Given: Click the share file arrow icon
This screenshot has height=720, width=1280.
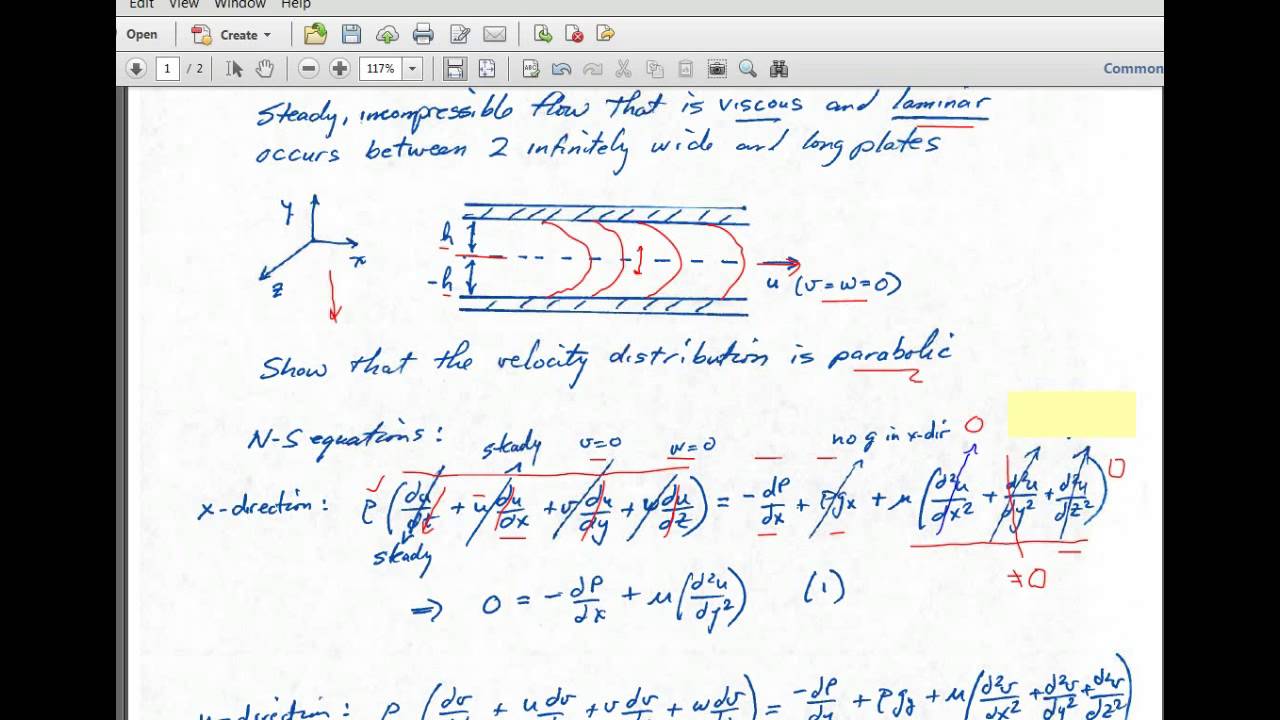Looking at the screenshot, I should click(605, 34).
